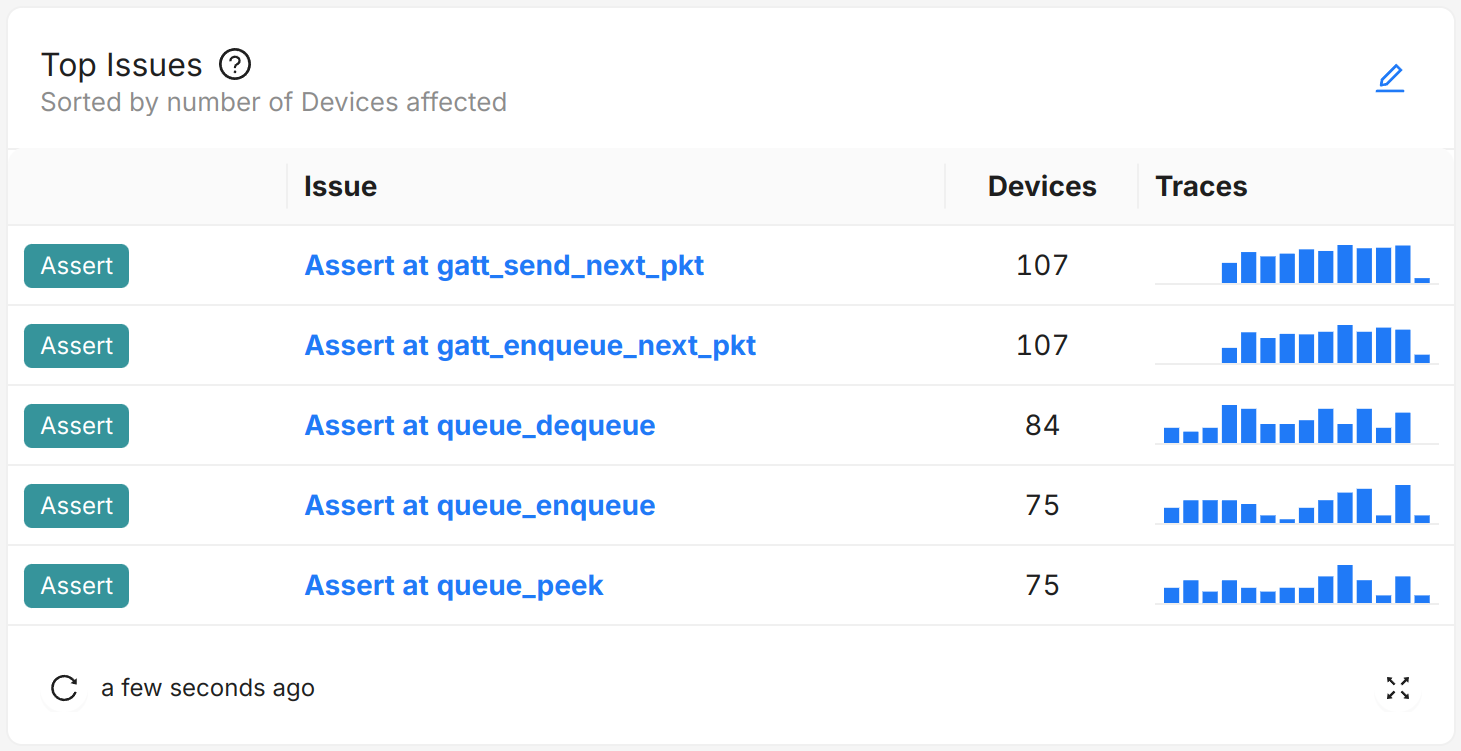Click the Traces column header
Image resolution: width=1461 pixels, height=751 pixels.
pyautogui.click(x=1201, y=187)
